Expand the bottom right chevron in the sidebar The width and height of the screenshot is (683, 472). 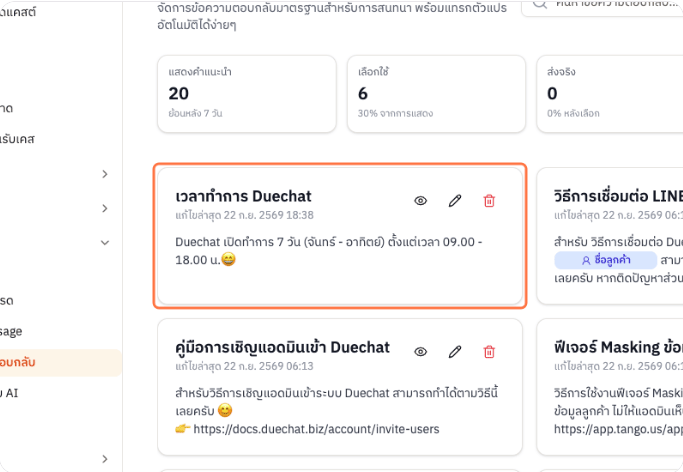tap(105, 459)
